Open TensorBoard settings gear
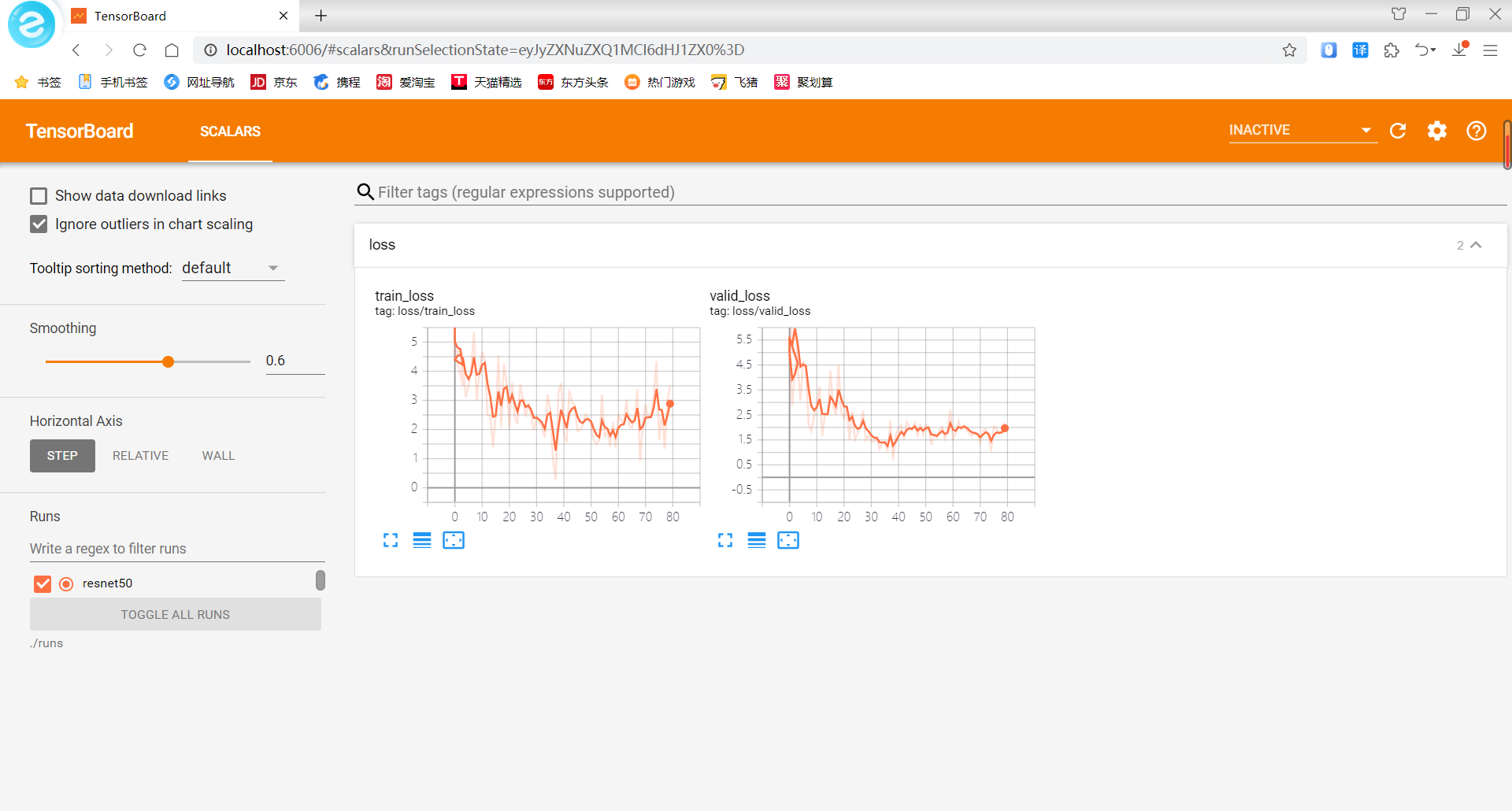Screen dimensions: 1512x811 [1437, 131]
